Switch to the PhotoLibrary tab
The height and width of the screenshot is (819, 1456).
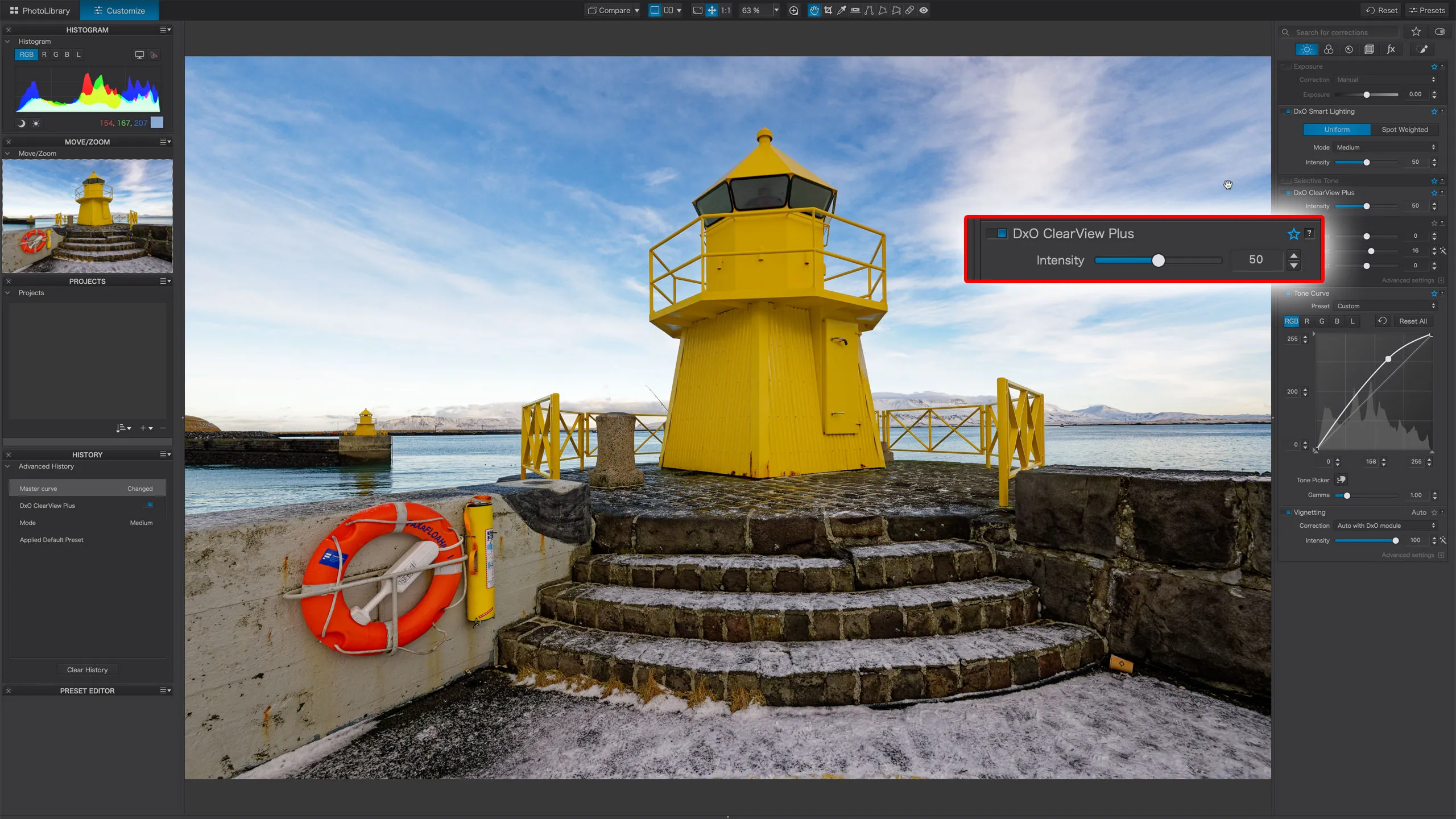pyautogui.click(x=40, y=10)
